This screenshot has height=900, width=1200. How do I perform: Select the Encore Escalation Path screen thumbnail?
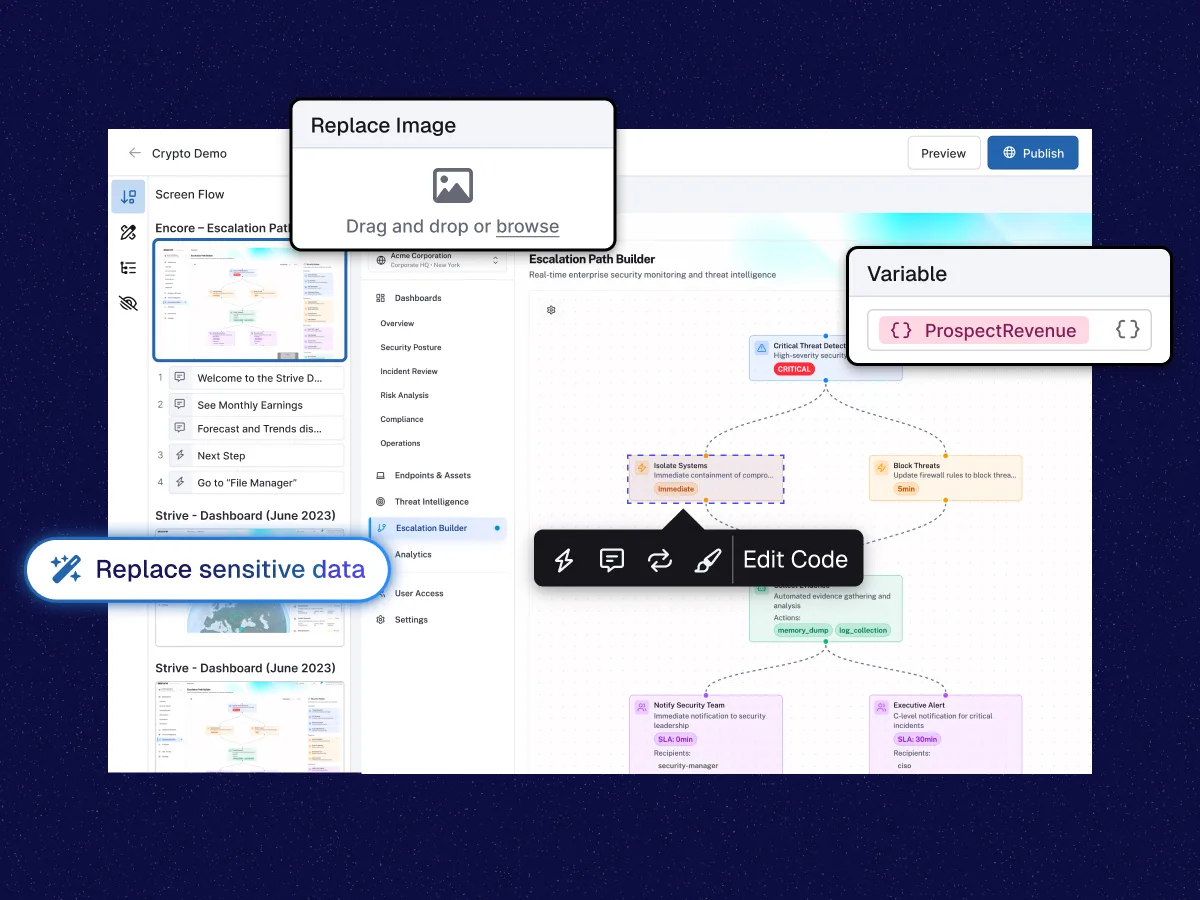(x=250, y=300)
